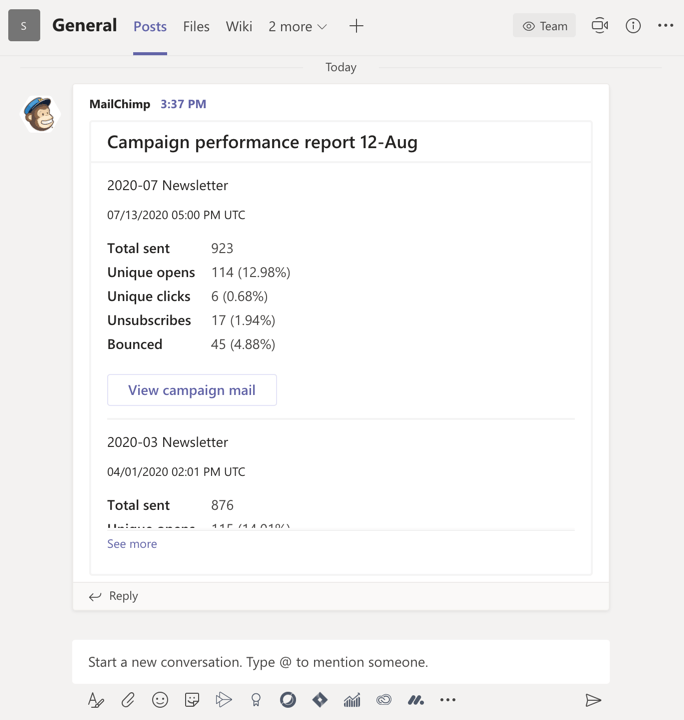Start a video meeting with Meet icon
The height and width of the screenshot is (720, 684).
pyautogui.click(x=600, y=26)
